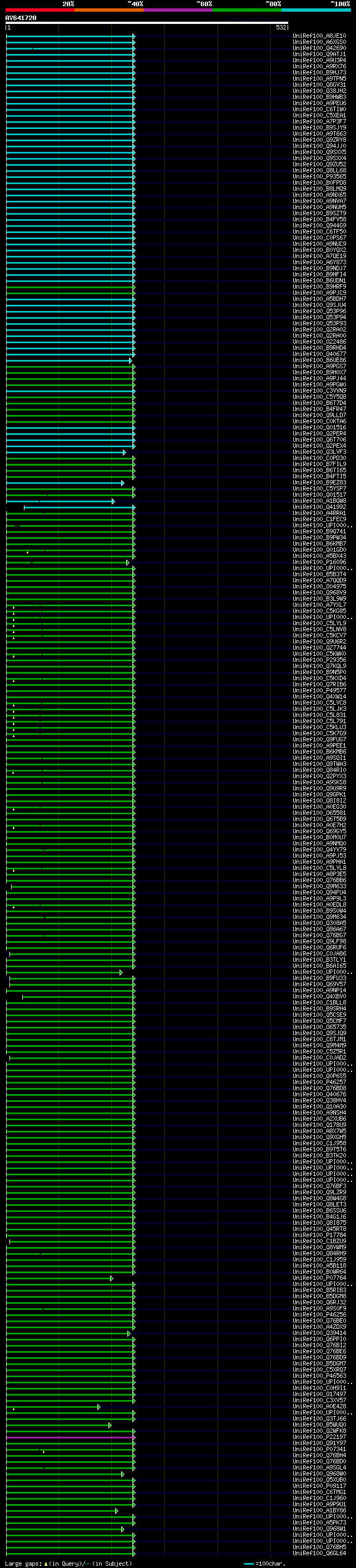This screenshot has height=1568, width=356.
Task: Click the UniRef100_C5LVC8 hit
Action: 319,703
